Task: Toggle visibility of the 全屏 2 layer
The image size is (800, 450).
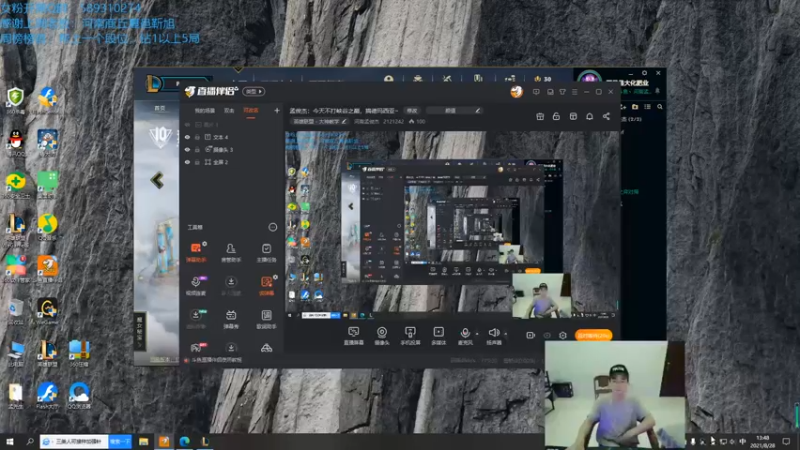Action: click(x=187, y=162)
